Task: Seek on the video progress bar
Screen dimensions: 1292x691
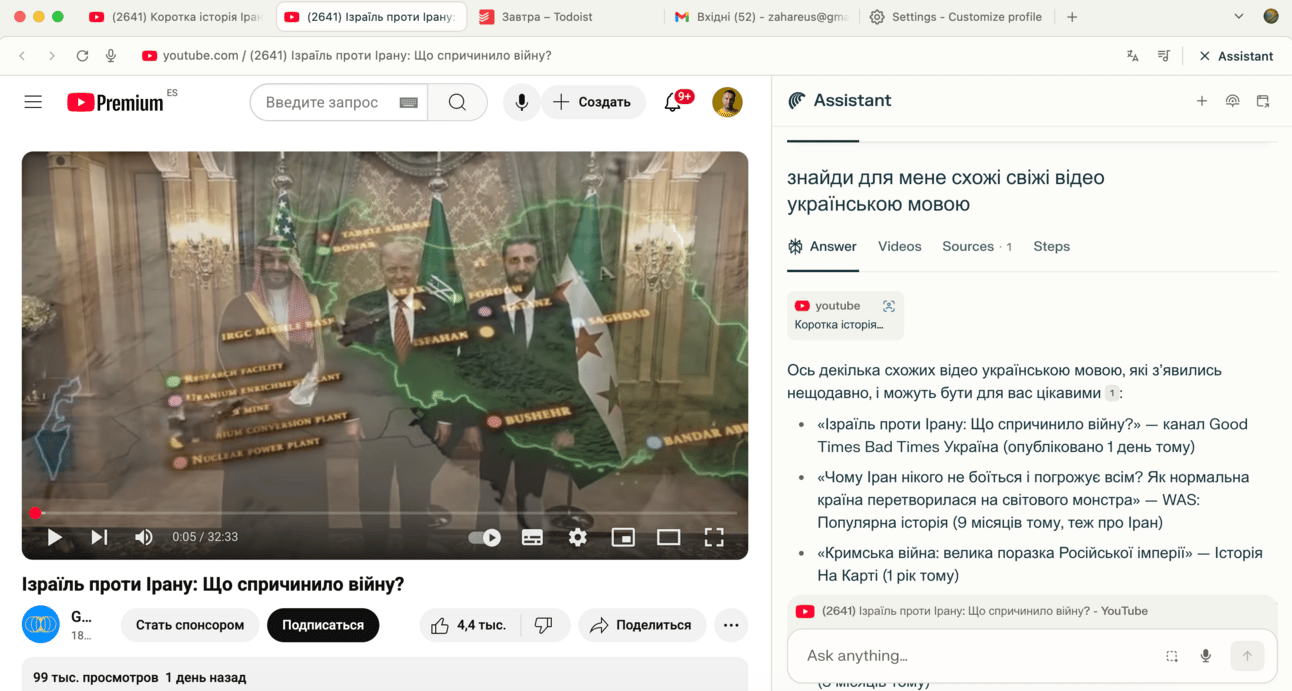Action: pos(385,513)
